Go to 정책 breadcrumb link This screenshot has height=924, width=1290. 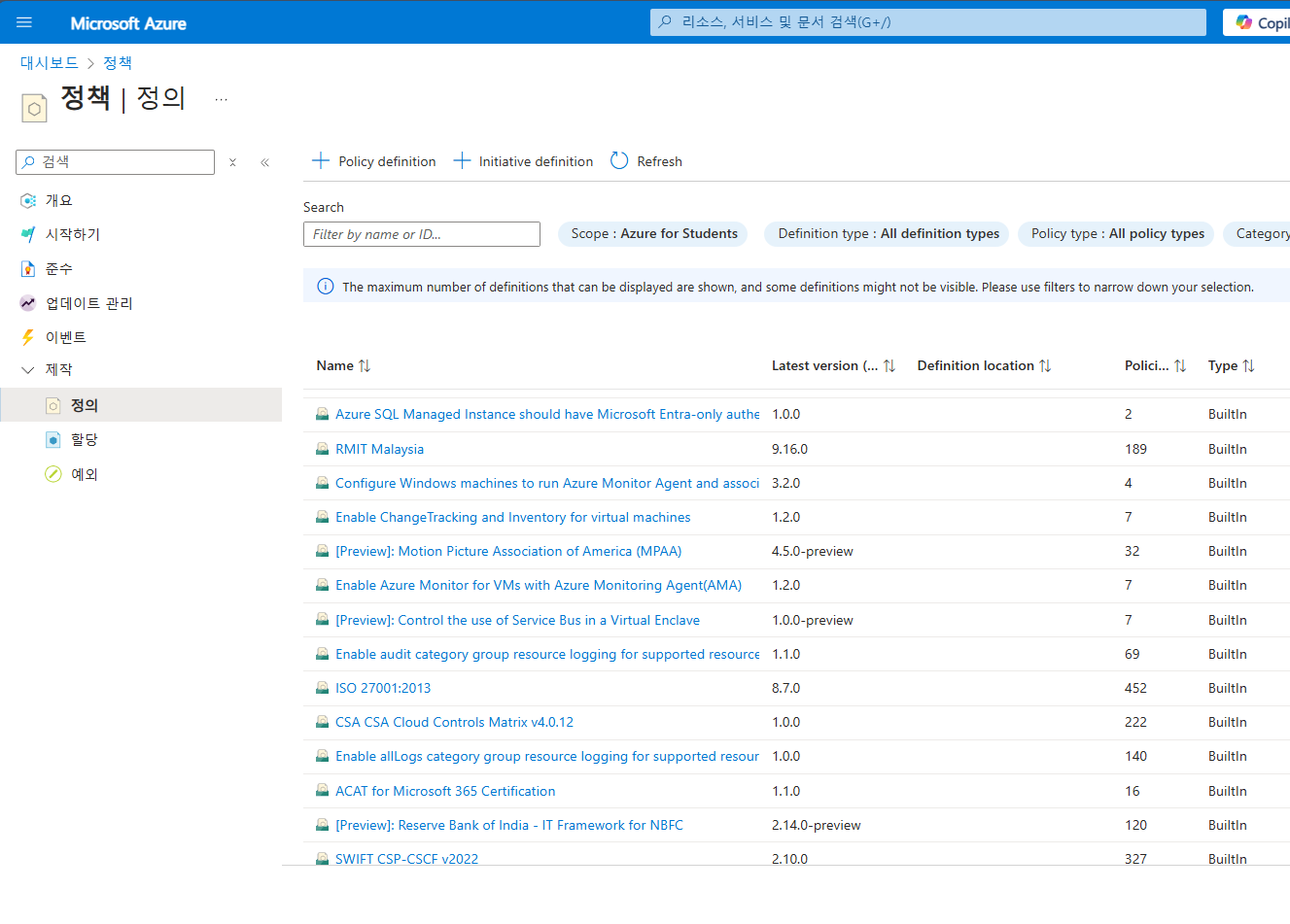pos(118,62)
